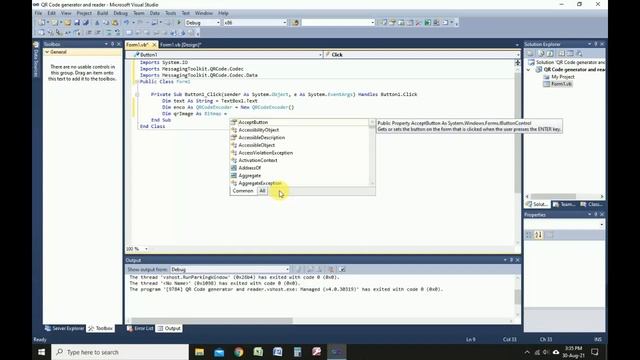Open the Help menu
This screenshot has width=640, height=360.
[x=223, y=13]
